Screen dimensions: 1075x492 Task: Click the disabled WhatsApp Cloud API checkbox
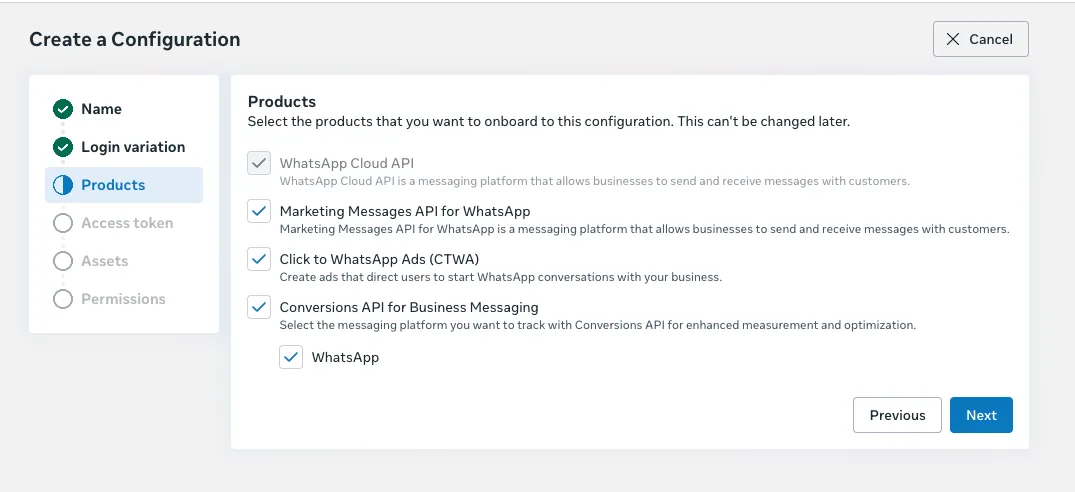(x=259, y=164)
